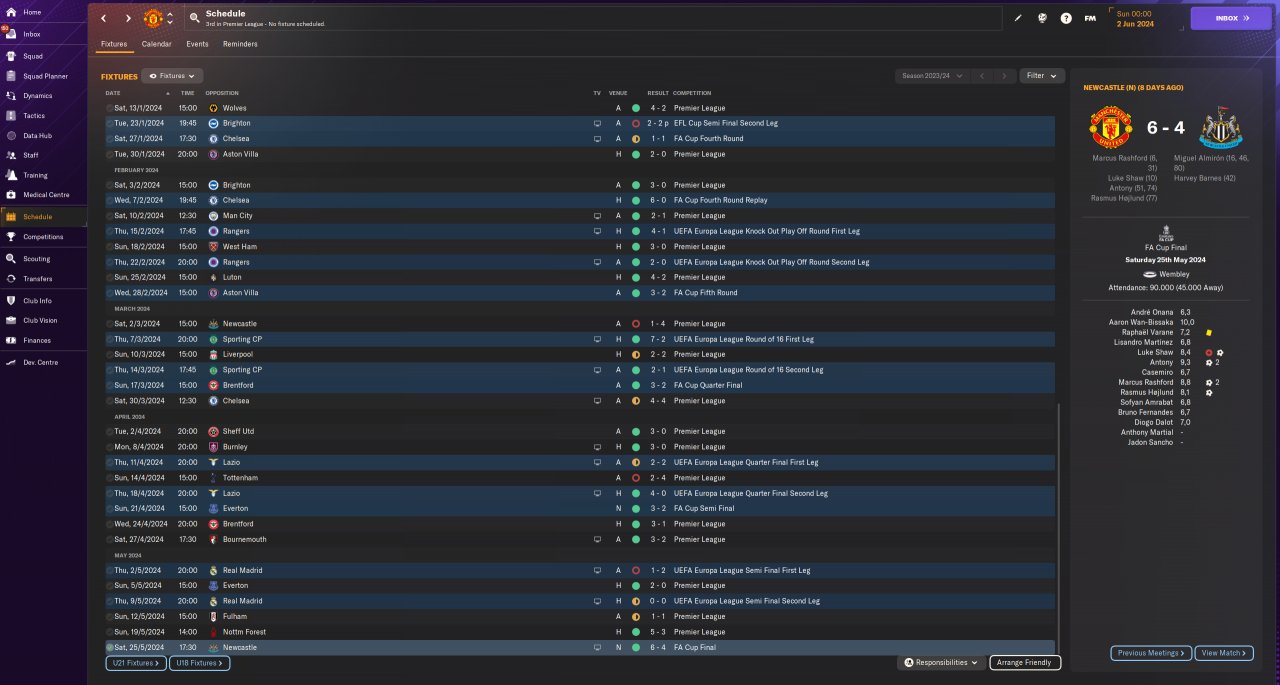Viewport: 1280px width, 685px height.
Task: Open Training in the sidebar
Action: click(x=35, y=175)
